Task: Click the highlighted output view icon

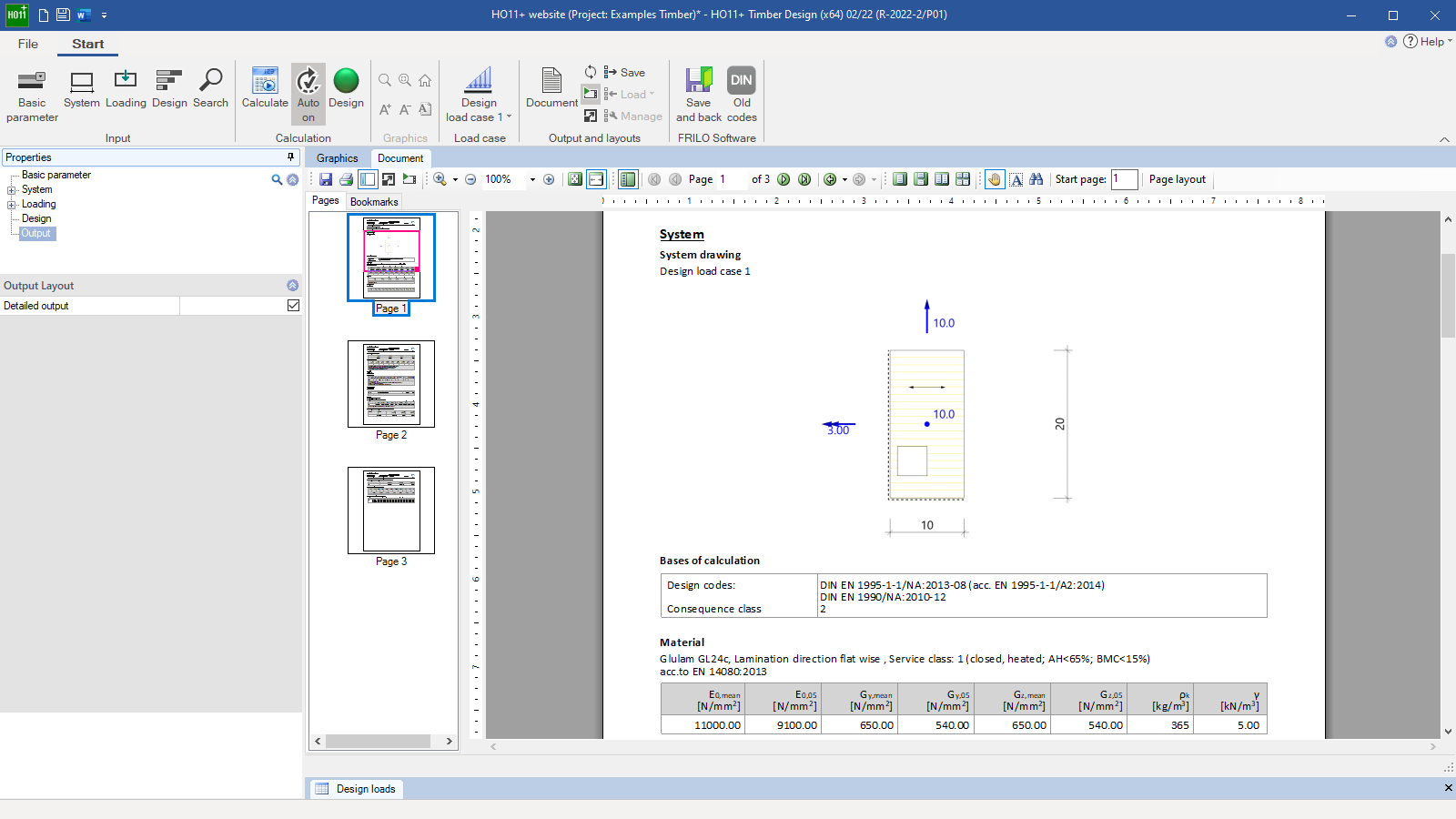Action: coord(591,94)
